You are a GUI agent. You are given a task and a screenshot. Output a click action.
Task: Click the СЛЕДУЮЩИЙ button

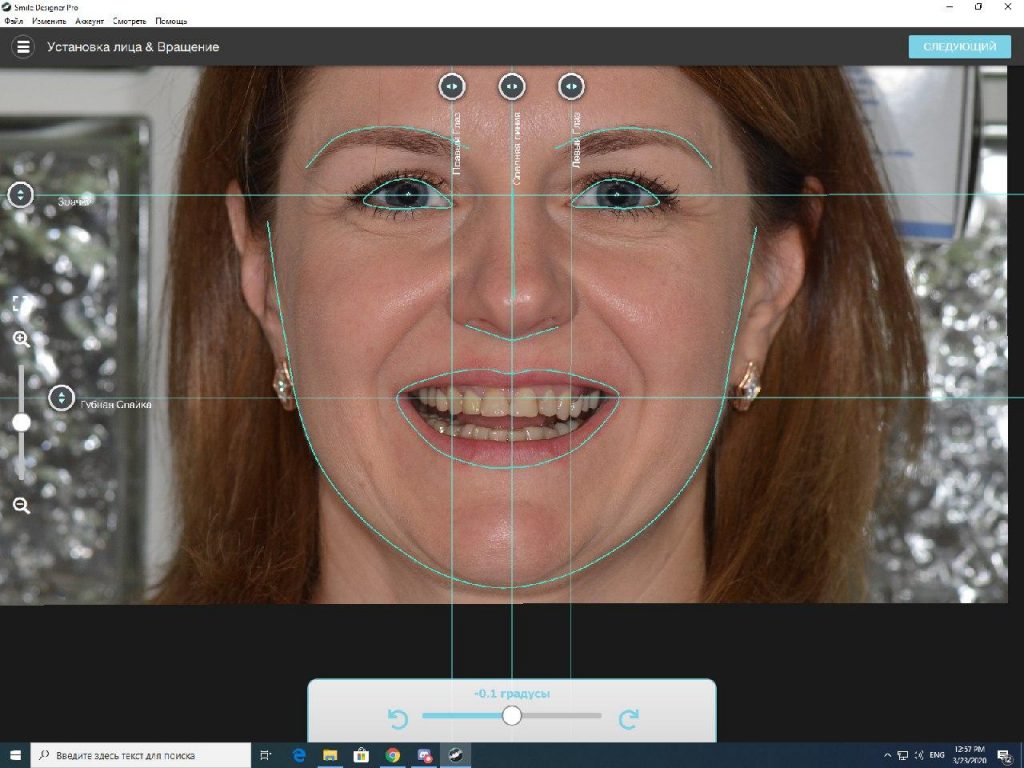(x=959, y=47)
